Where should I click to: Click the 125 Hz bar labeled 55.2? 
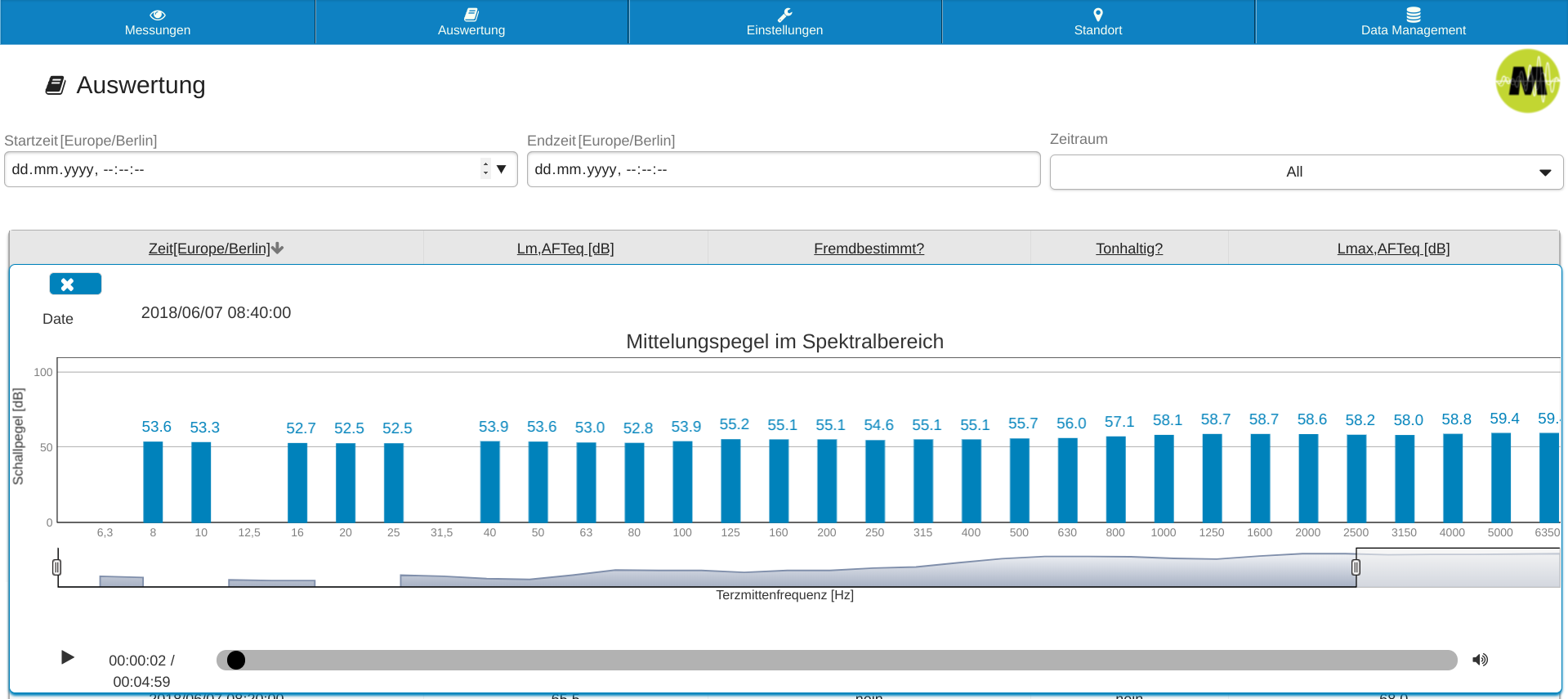tap(730, 481)
